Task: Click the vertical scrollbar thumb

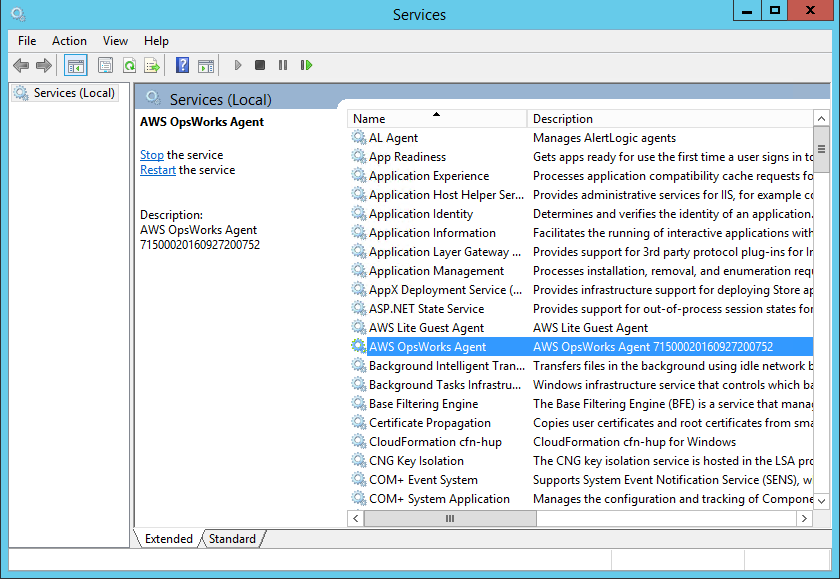Action: point(821,149)
